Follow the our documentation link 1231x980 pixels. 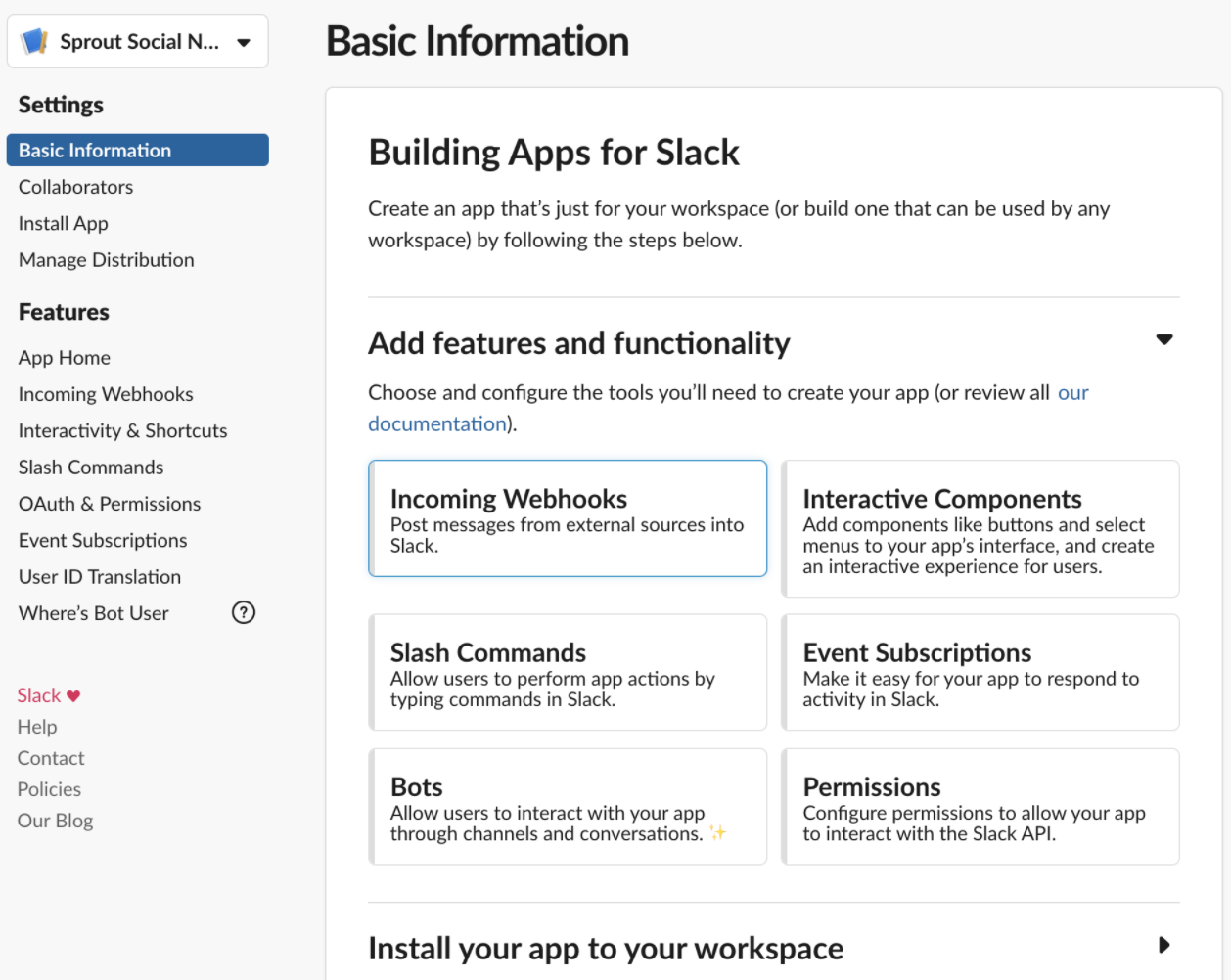[436, 423]
